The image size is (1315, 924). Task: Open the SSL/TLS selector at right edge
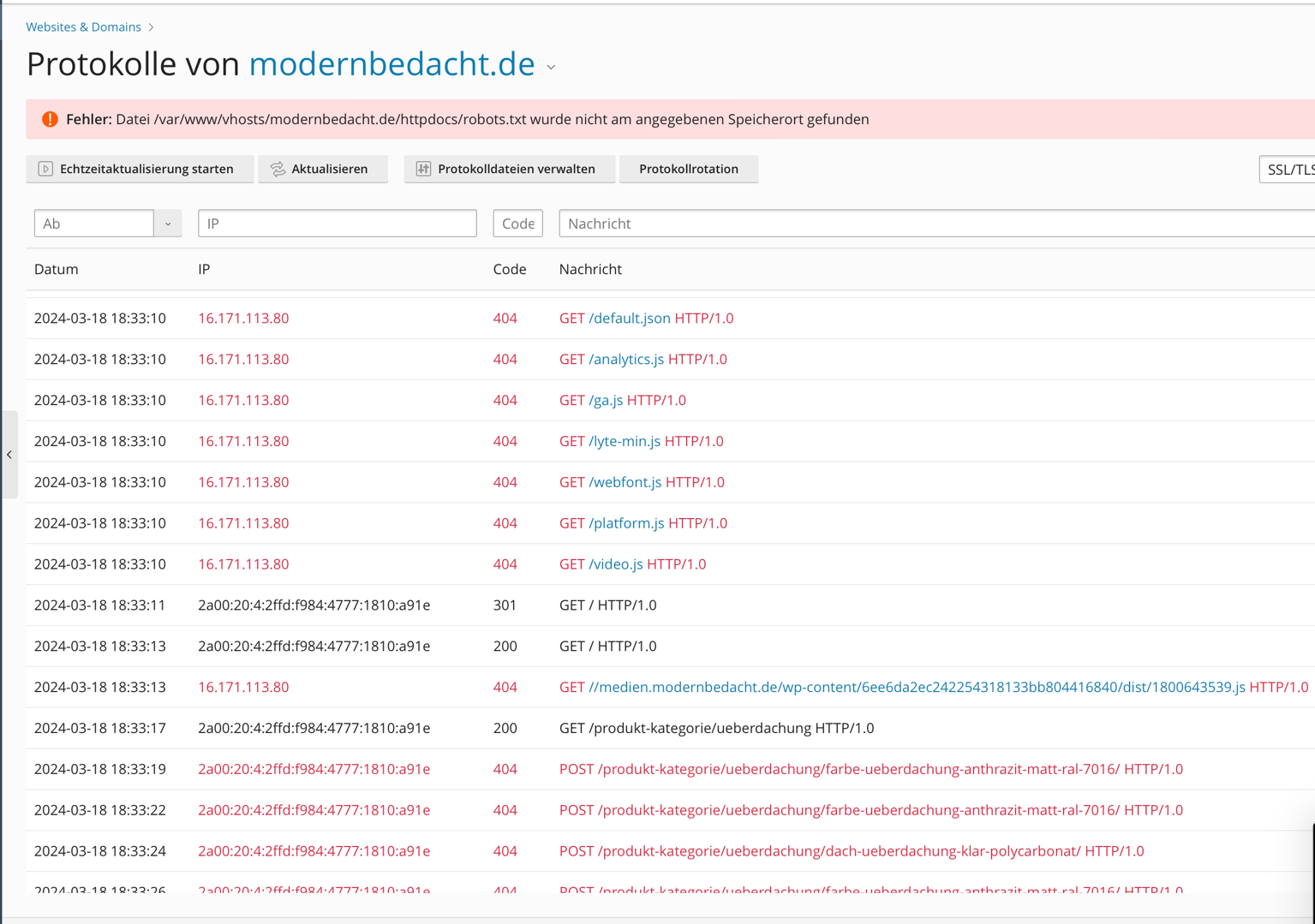pyautogui.click(x=1288, y=170)
